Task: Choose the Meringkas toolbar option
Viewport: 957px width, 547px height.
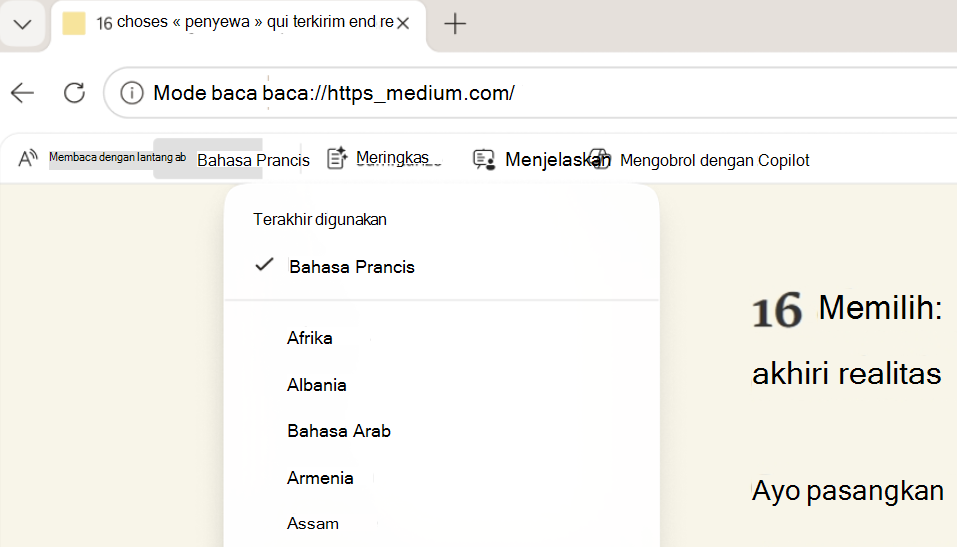Action: (x=392, y=158)
